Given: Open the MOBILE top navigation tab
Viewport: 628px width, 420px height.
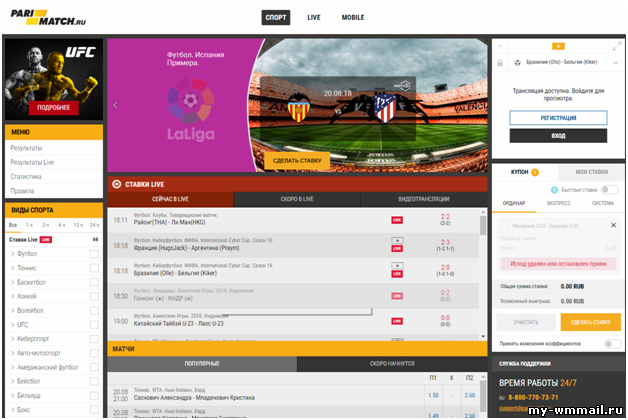Looking at the screenshot, I should coord(353,17).
